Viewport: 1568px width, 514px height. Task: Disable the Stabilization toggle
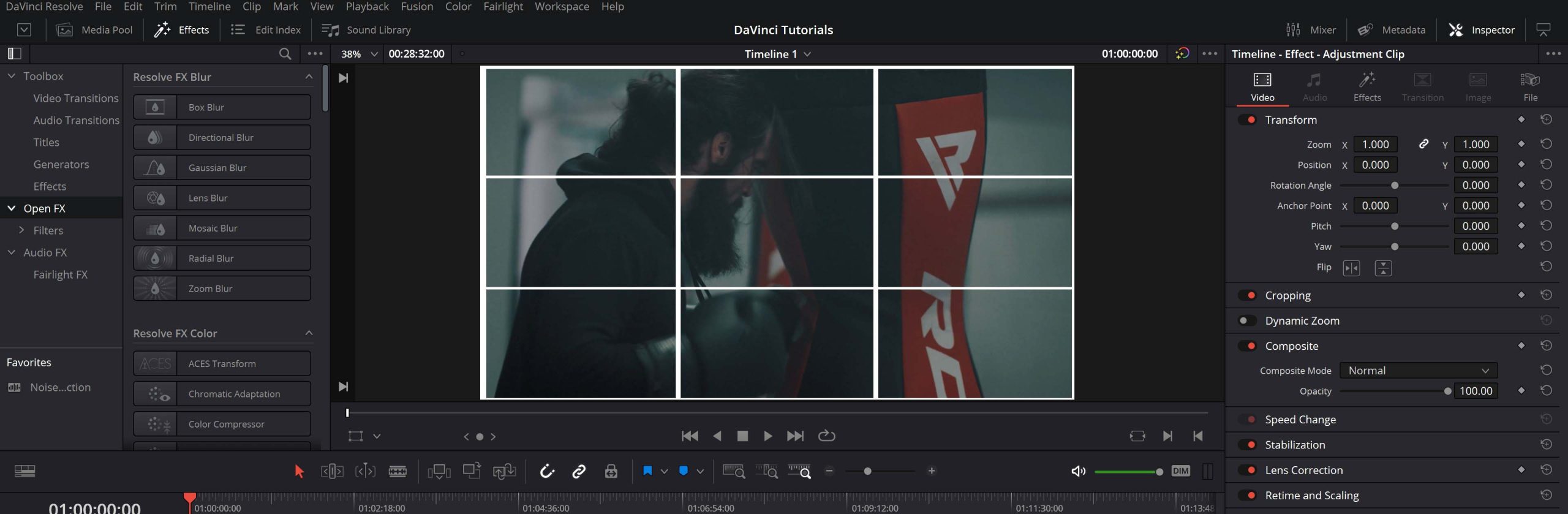point(1246,445)
